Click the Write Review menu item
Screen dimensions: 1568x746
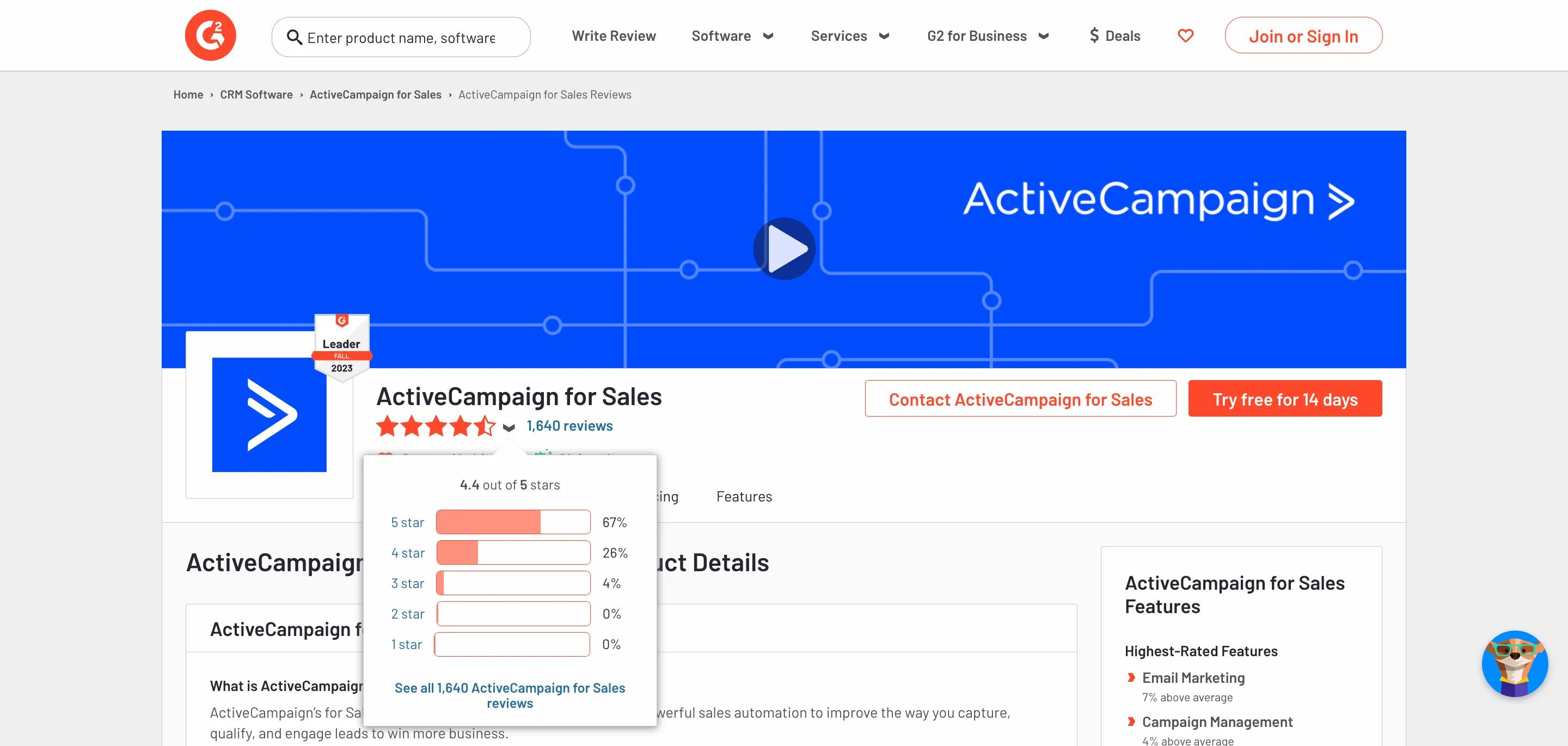point(613,34)
